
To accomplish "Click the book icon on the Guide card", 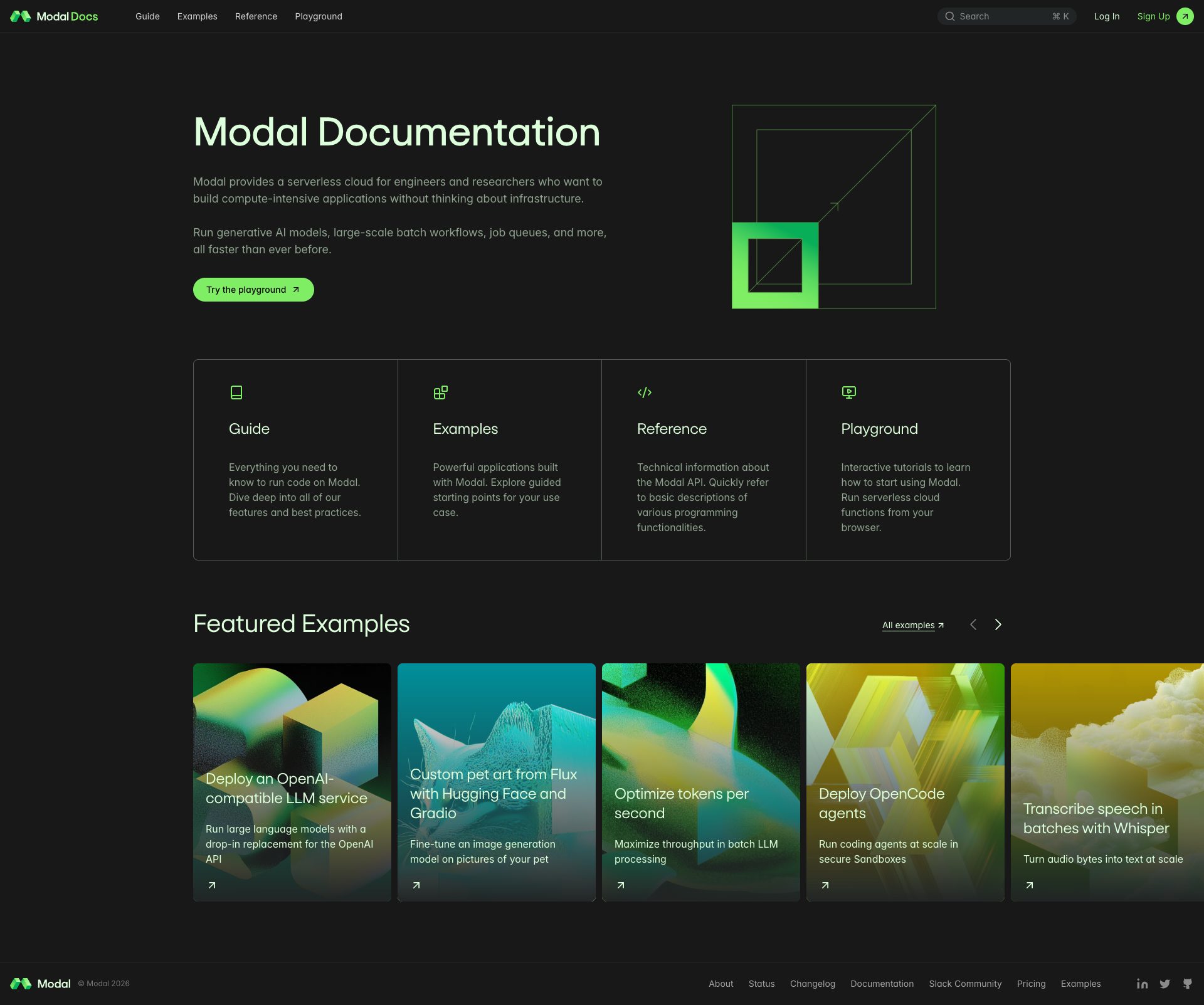I will (236, 392).
